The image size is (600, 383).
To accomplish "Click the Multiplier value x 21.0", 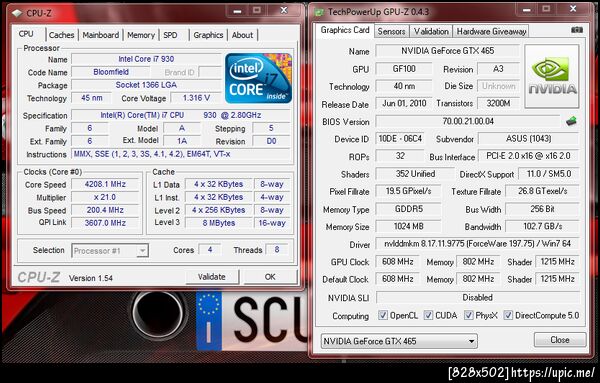I will [x=105, y=197].
